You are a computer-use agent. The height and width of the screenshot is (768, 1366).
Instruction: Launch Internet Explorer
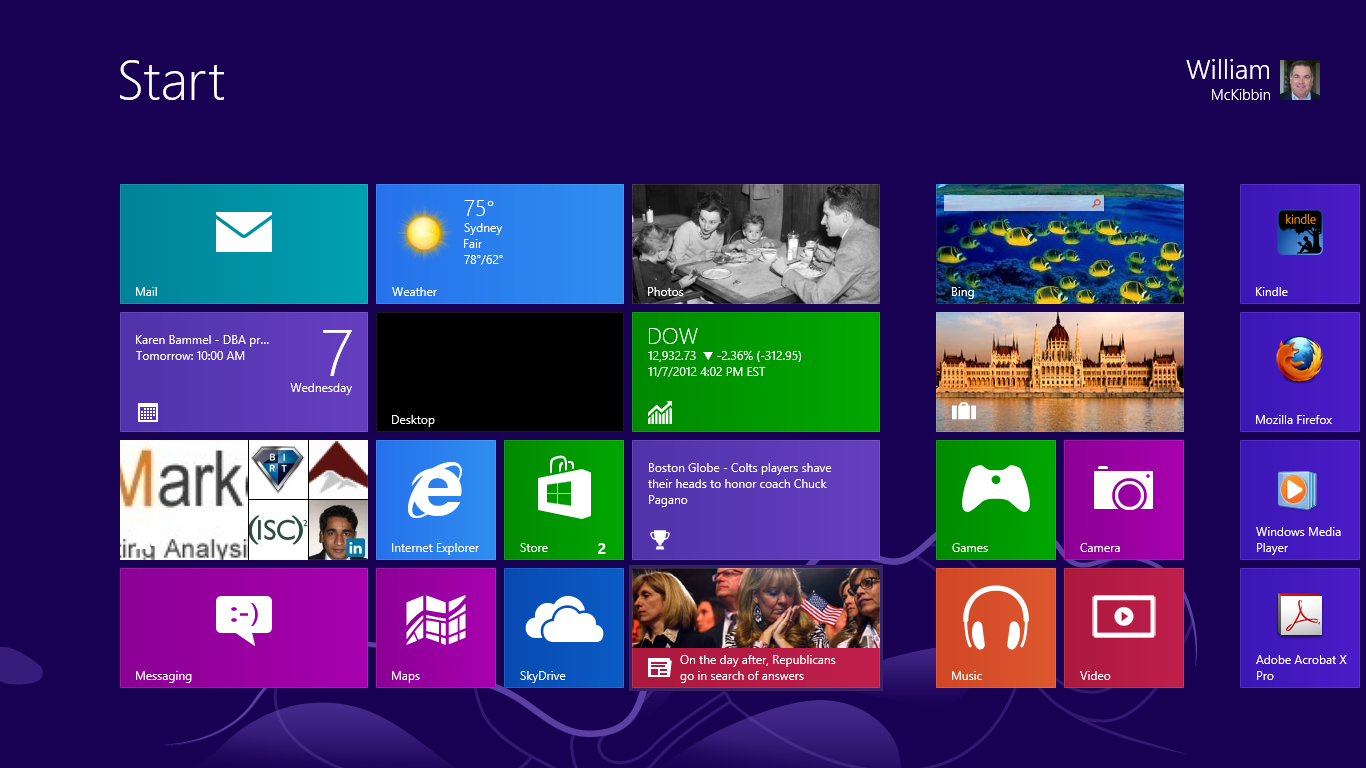coord(437,499)
